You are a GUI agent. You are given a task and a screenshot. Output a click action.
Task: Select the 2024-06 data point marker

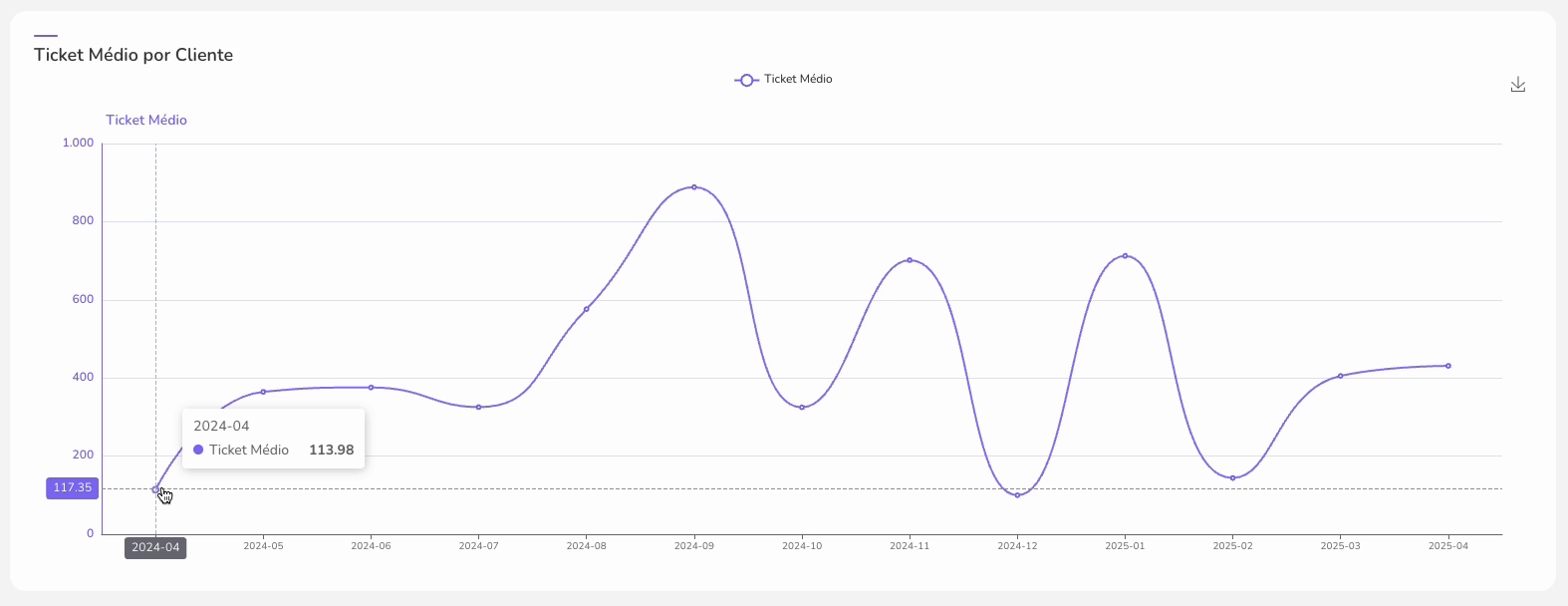pos(371,388)
